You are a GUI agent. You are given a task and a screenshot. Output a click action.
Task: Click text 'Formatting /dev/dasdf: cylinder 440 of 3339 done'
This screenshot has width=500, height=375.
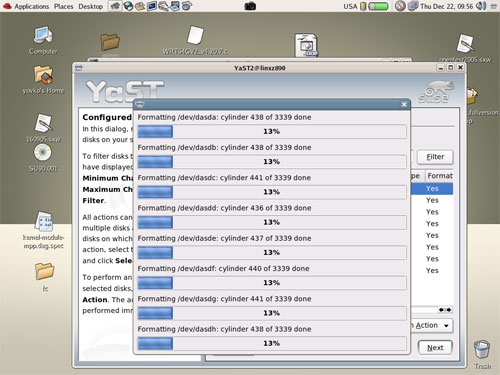coord(223,269)
